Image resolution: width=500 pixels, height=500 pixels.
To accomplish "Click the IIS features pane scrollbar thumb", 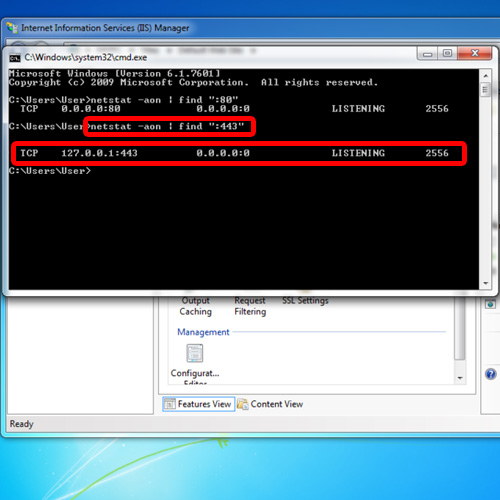I will [x=460, y=328].
